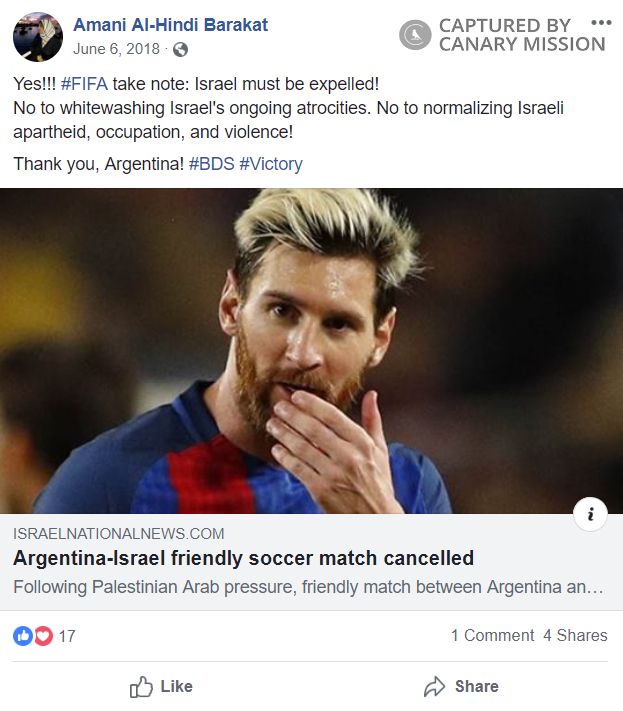Click the June 6, 2018 timestamp
The image size is (623, 711).
pos(115,50)
